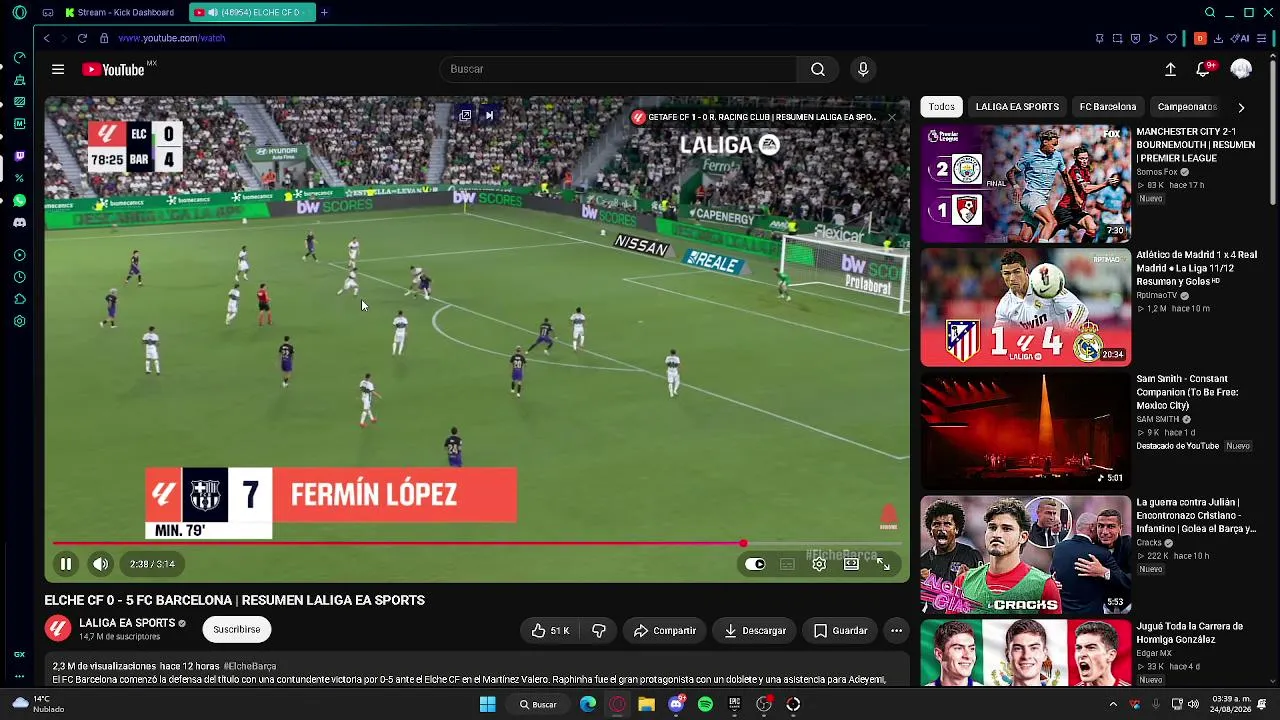The height and width of the screenshot is (720, 1280).
Task: Open LALIGA EA SPORTS channel avatar
Action: [58, 629]
